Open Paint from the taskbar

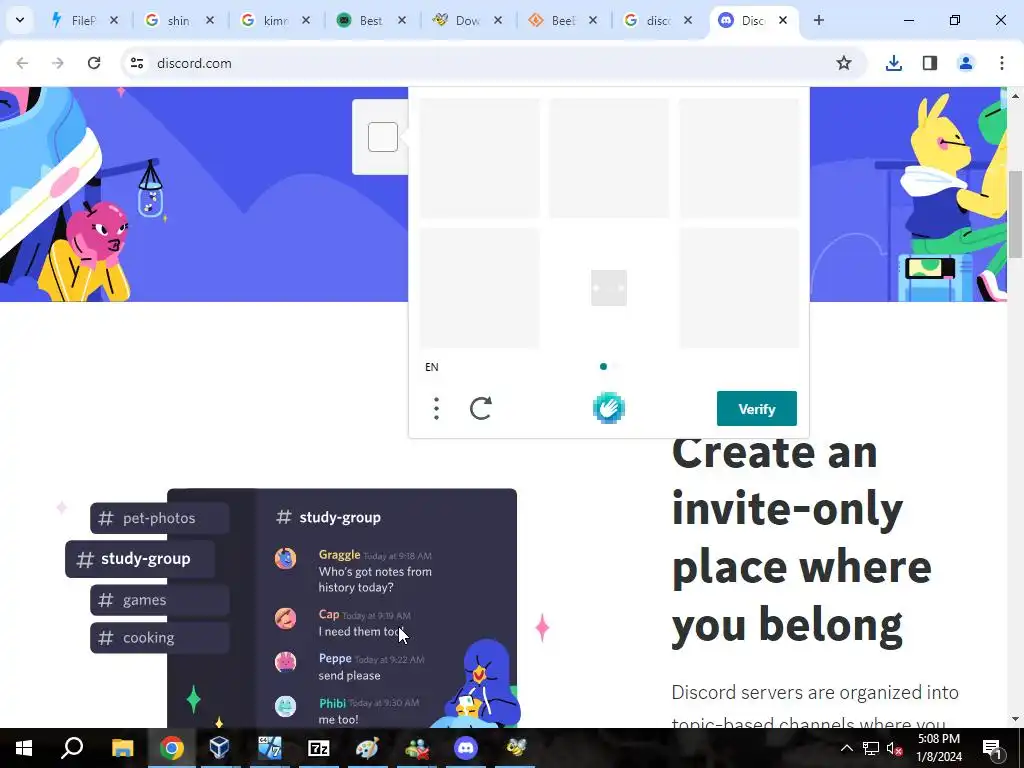(x=367, y=748)
